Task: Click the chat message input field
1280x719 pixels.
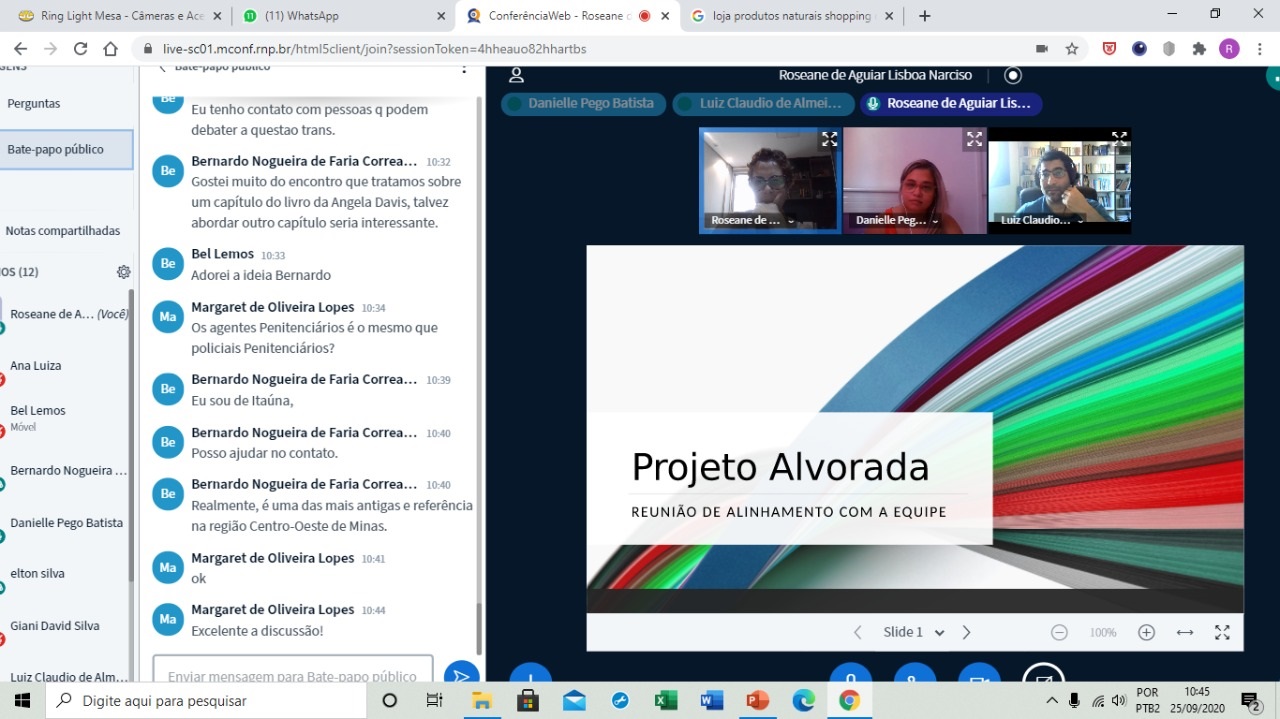Action: pos(293,670)
